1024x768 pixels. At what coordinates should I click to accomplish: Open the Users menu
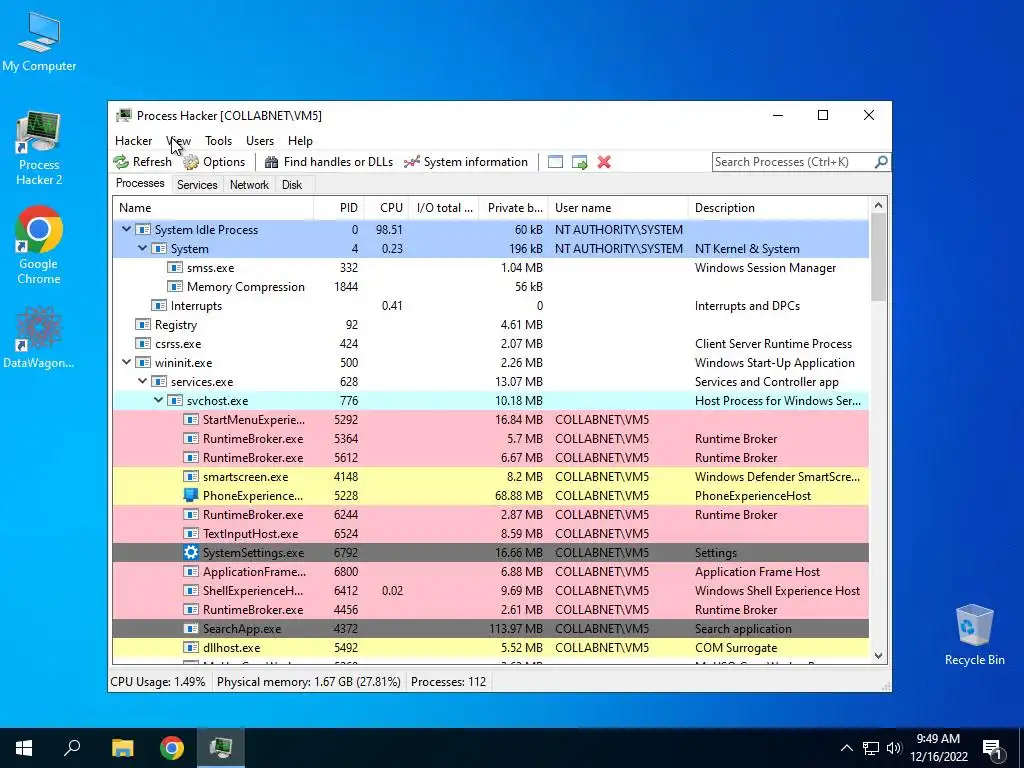[260, 140]
